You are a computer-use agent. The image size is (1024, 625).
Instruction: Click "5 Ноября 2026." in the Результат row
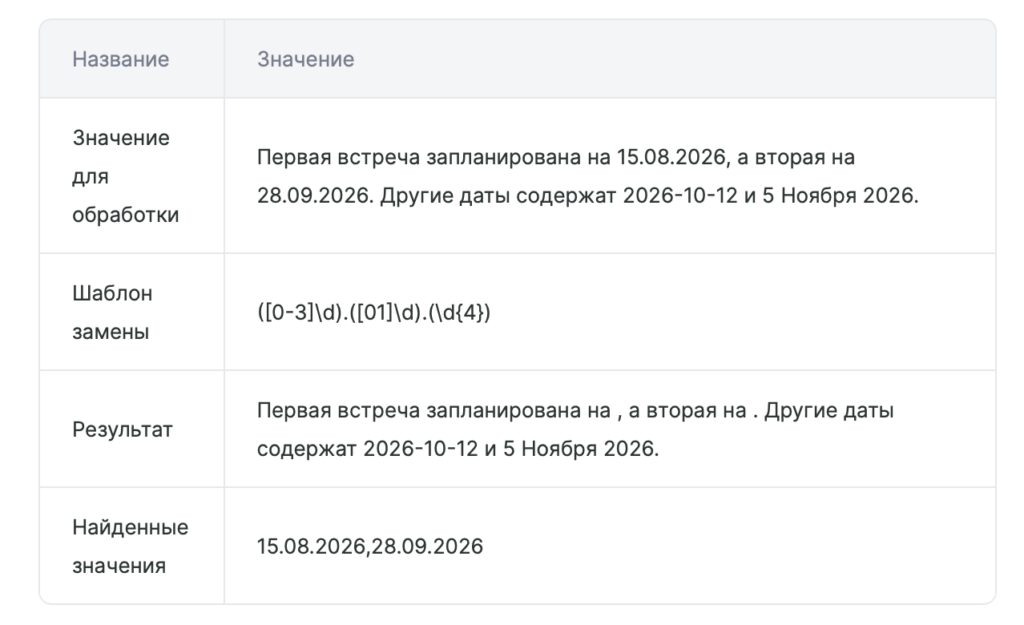[581, 449]
